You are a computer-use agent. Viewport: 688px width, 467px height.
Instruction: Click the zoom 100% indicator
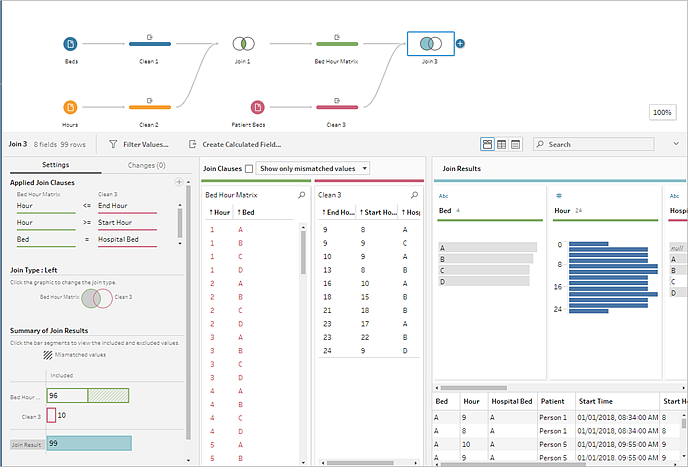coord(662,112)
